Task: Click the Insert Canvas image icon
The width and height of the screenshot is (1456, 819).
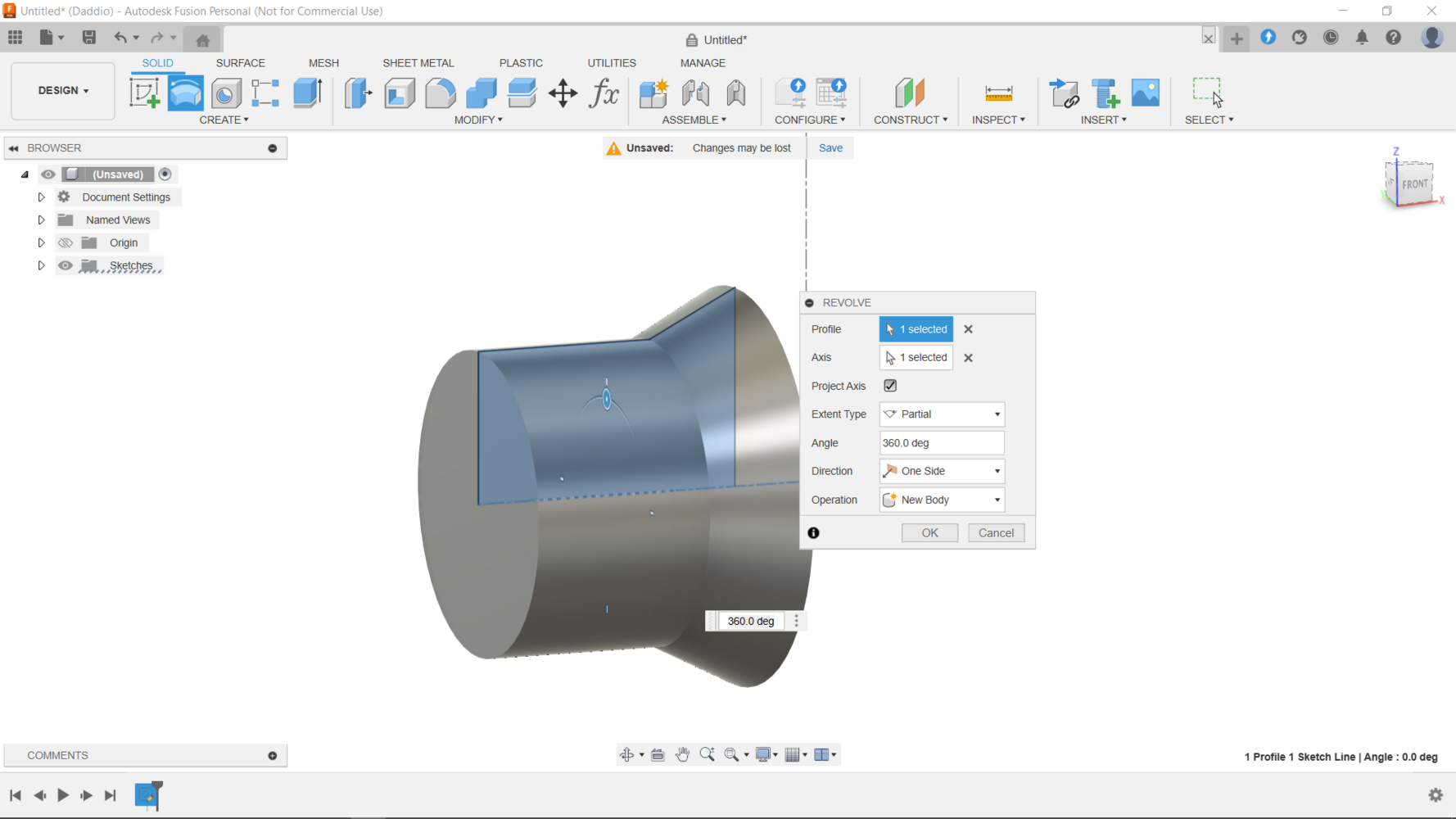Action: pyautogui.click(x=1146, y=93)
